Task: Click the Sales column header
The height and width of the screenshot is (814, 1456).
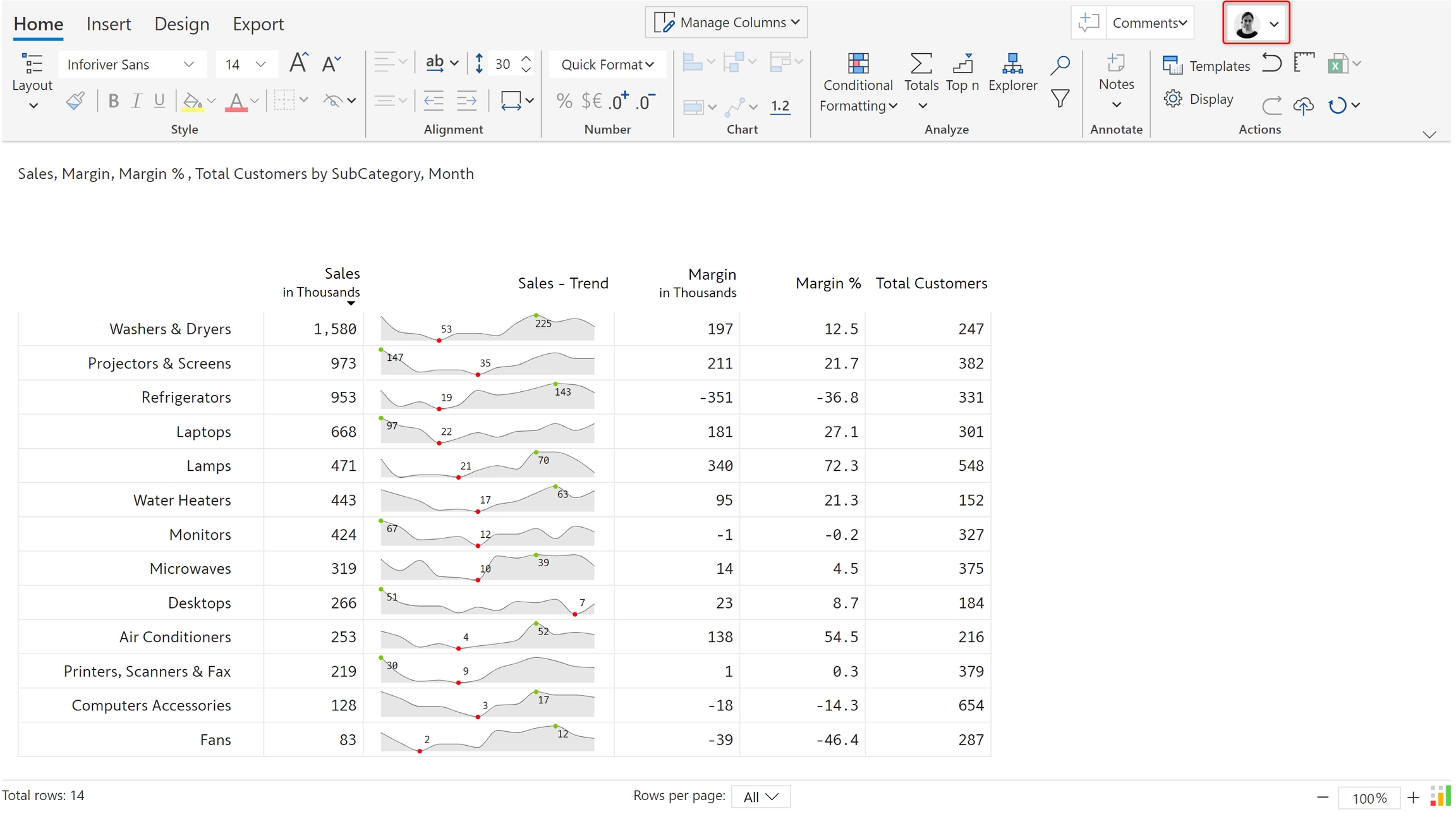Action: click(x=341, y=274)
